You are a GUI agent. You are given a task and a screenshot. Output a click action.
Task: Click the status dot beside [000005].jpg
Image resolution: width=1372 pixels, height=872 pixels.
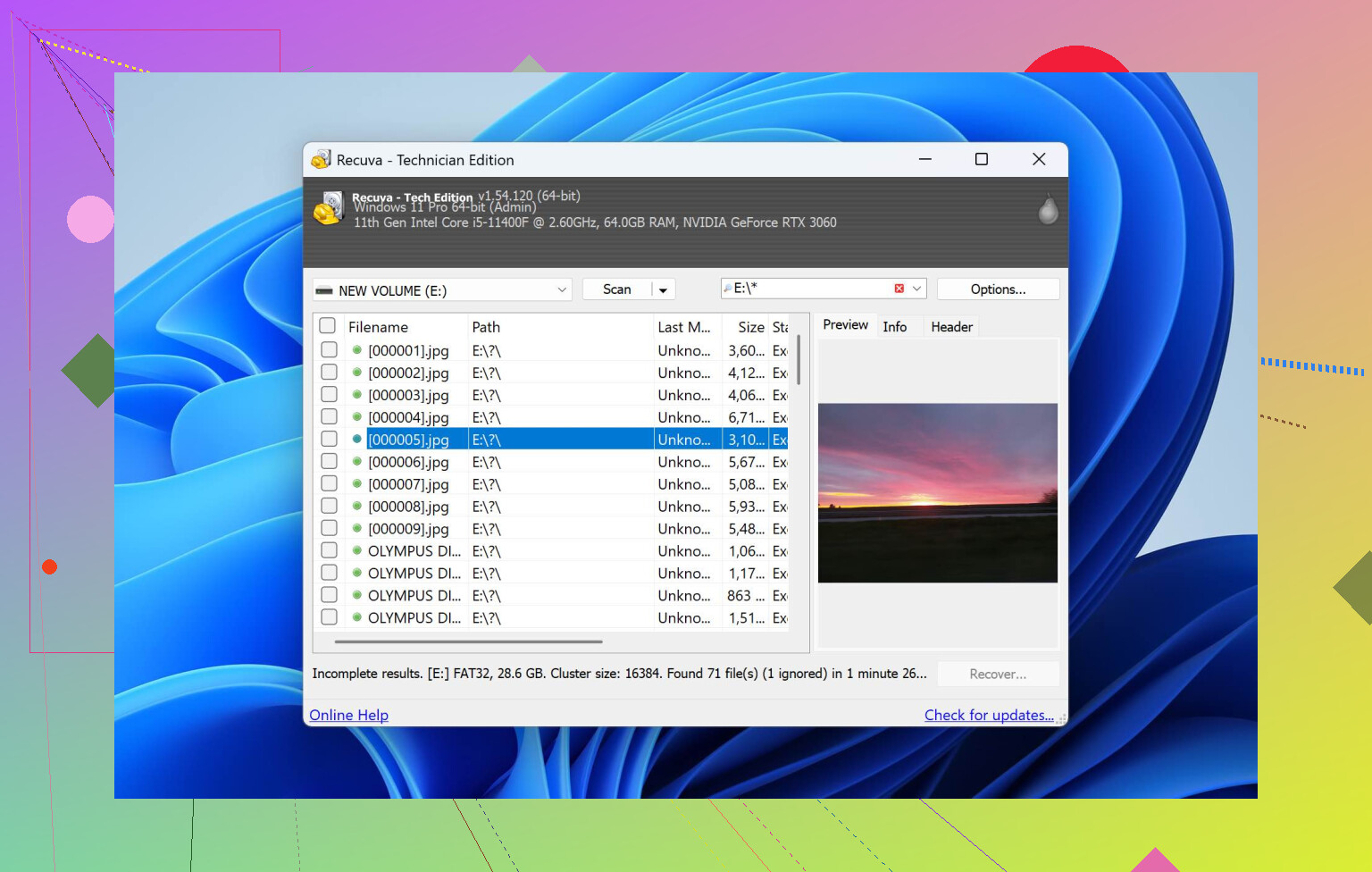click(x=356, y=440)
